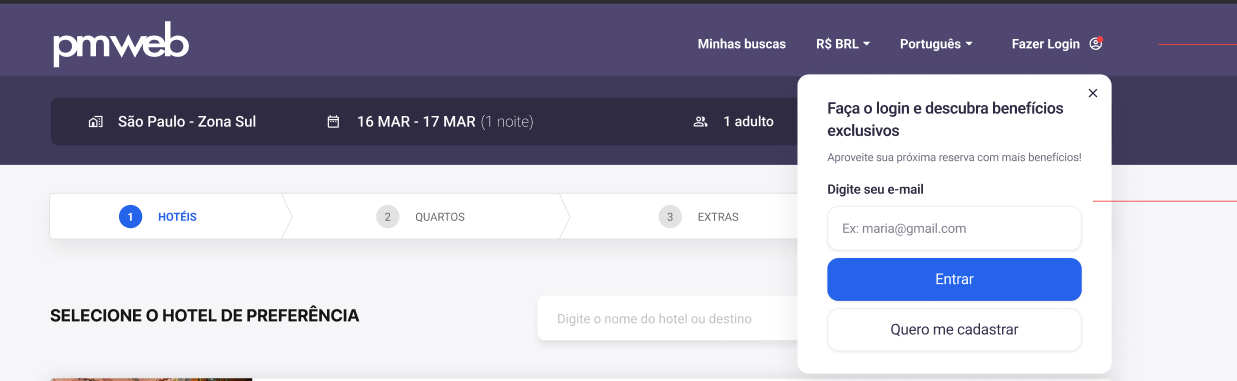The height and width of the screenshot is (381, 1237).
Task: Click the user profile icon beside Fazer Login
Action: pyautogui.click(x=1097, y=43)
